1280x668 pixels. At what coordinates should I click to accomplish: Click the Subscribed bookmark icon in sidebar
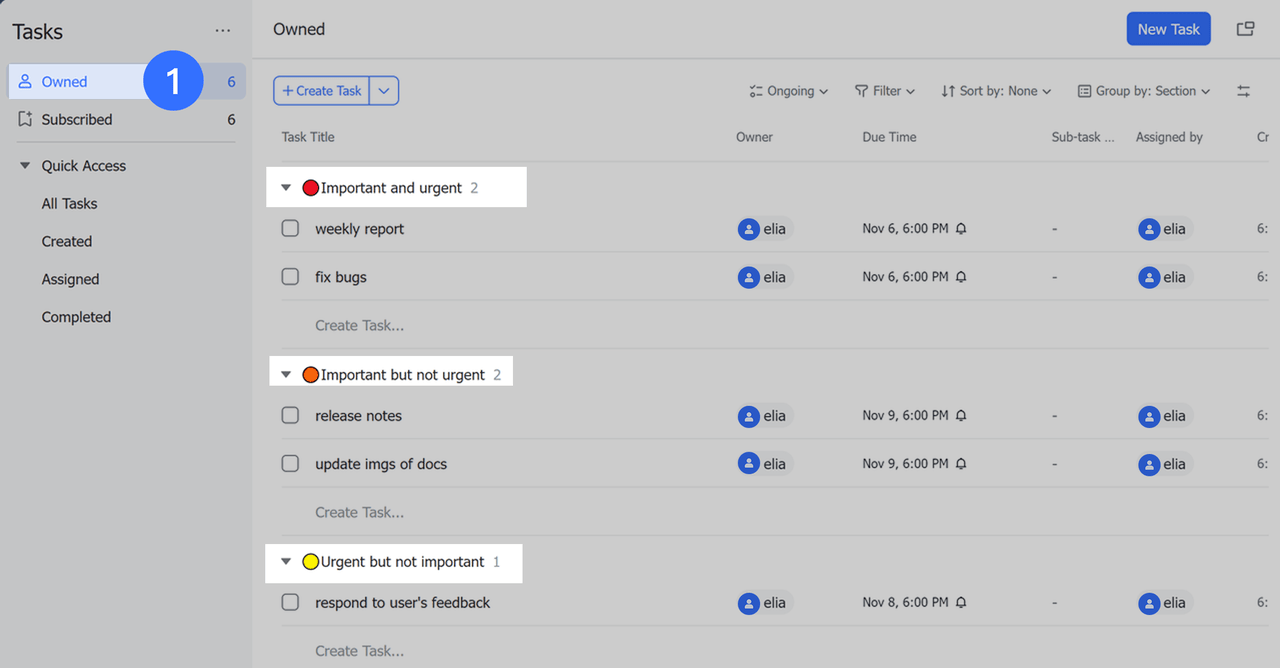[x=26, y=119]
